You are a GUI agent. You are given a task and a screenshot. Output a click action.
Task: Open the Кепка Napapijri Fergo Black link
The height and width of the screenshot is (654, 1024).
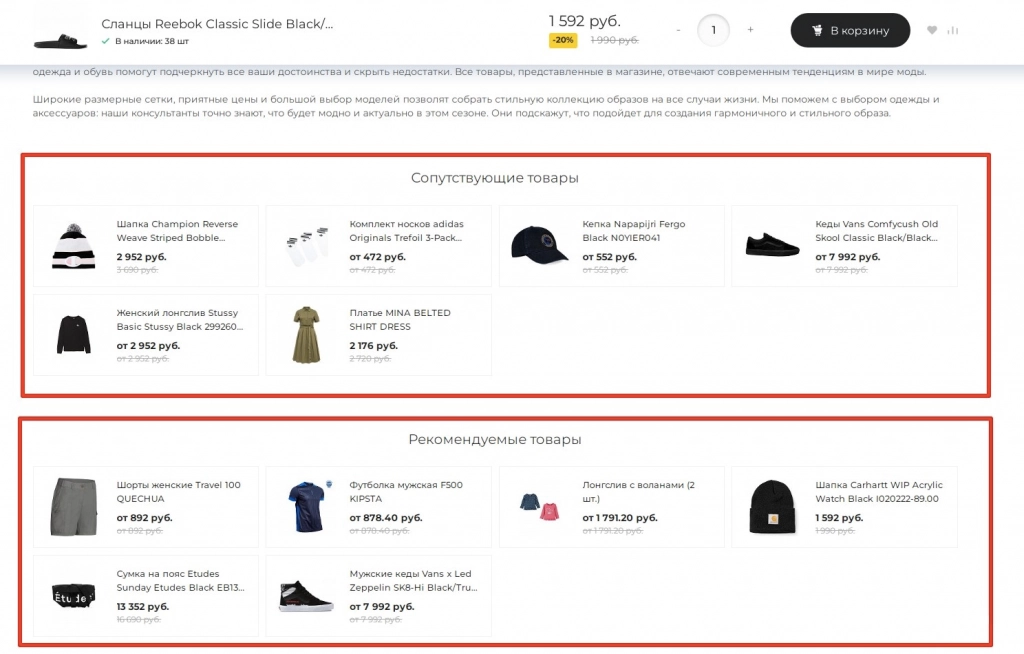tap(633, 231)
